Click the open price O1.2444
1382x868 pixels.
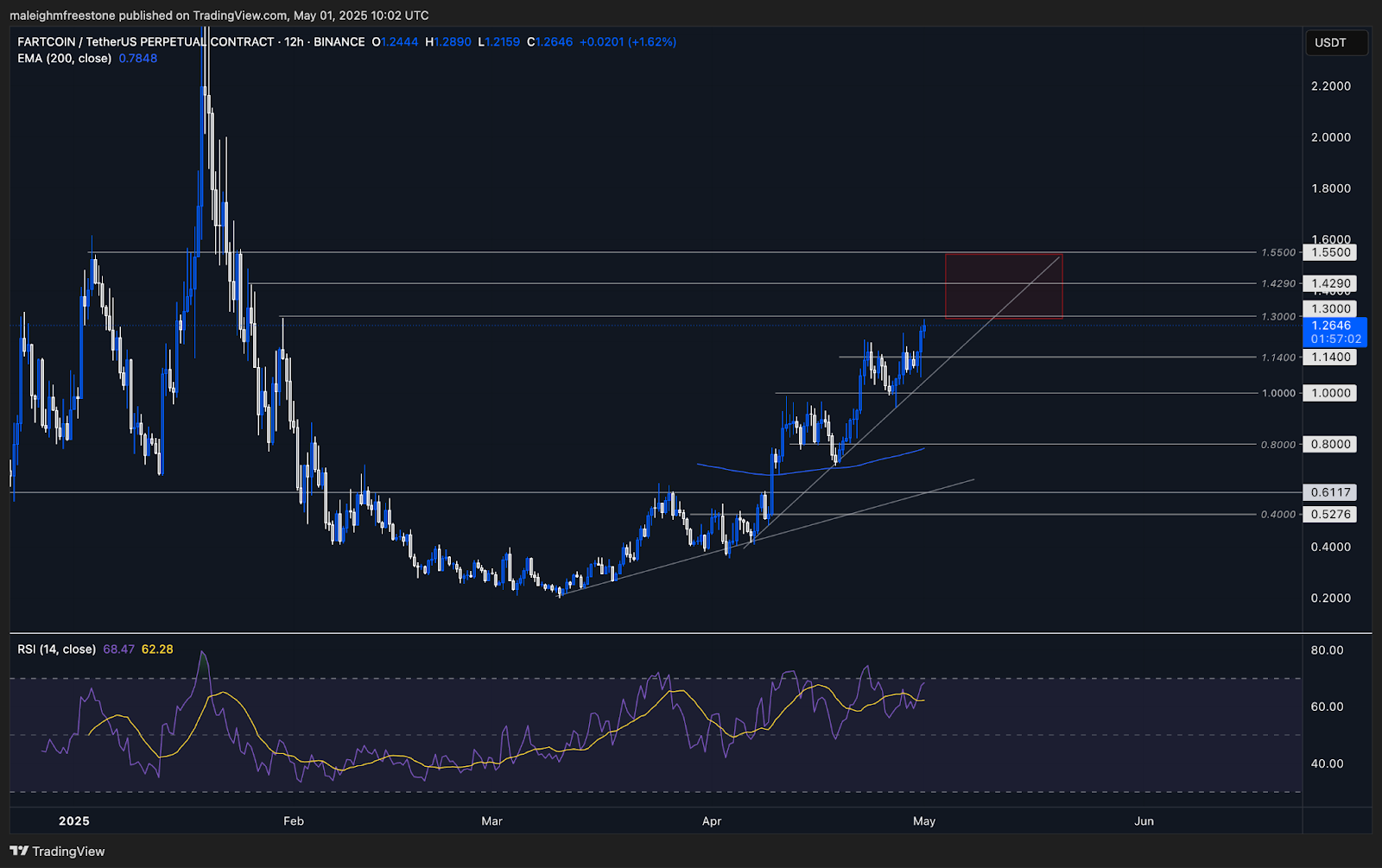pyautogui.click(x=395, y=41)
